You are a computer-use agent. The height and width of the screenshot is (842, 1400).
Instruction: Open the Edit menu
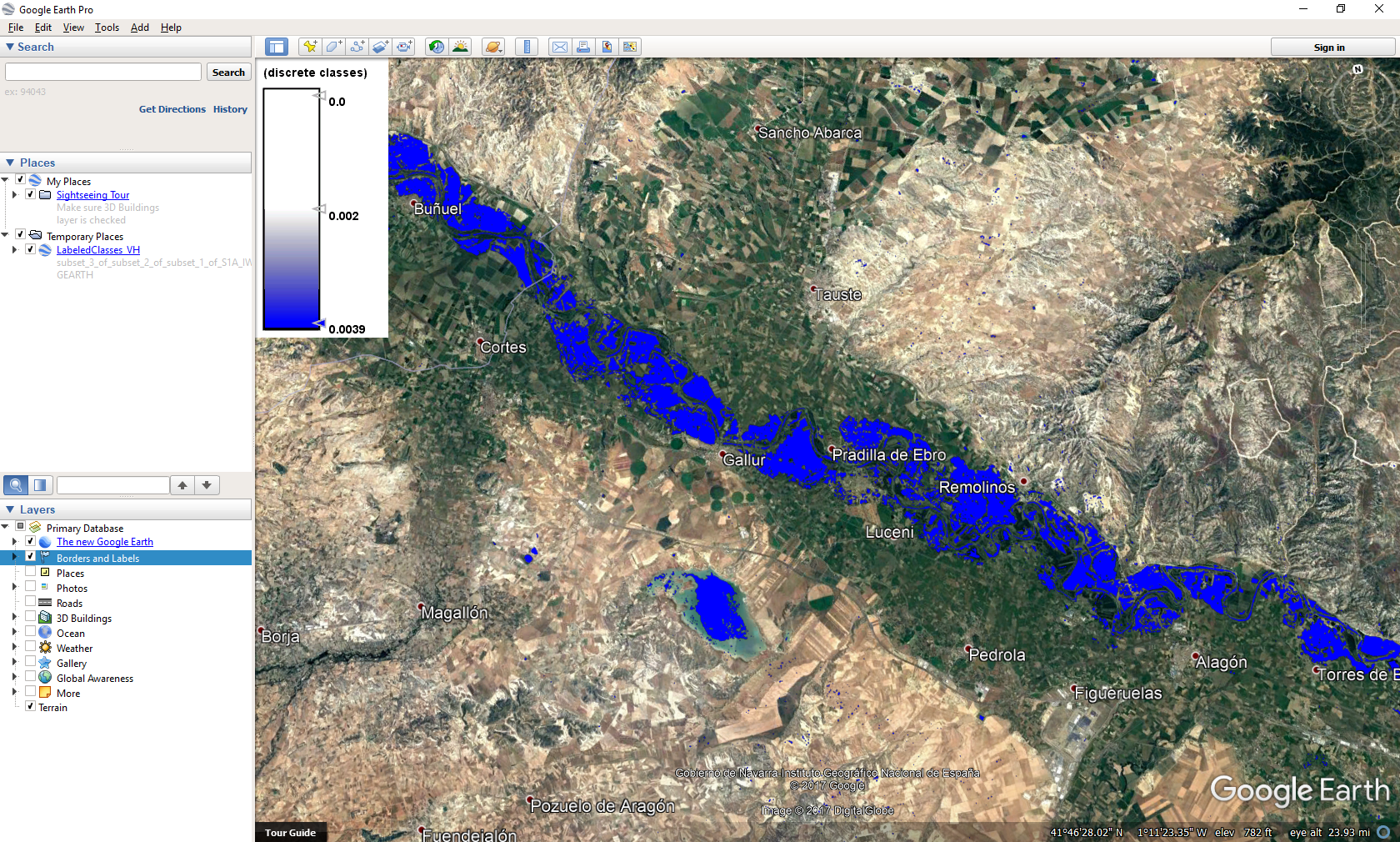click(43, 28)
